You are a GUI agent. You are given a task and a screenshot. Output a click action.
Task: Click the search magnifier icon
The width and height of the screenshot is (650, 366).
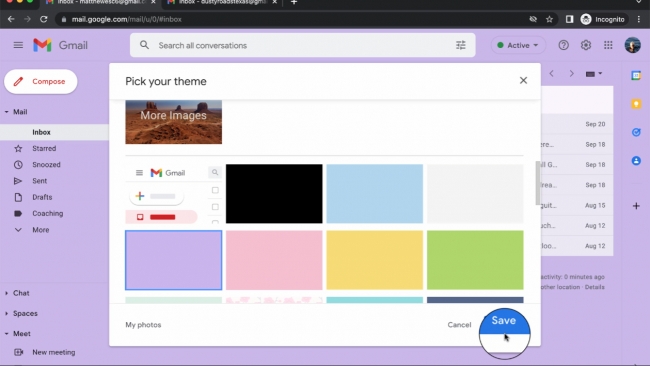pos(144,45)
